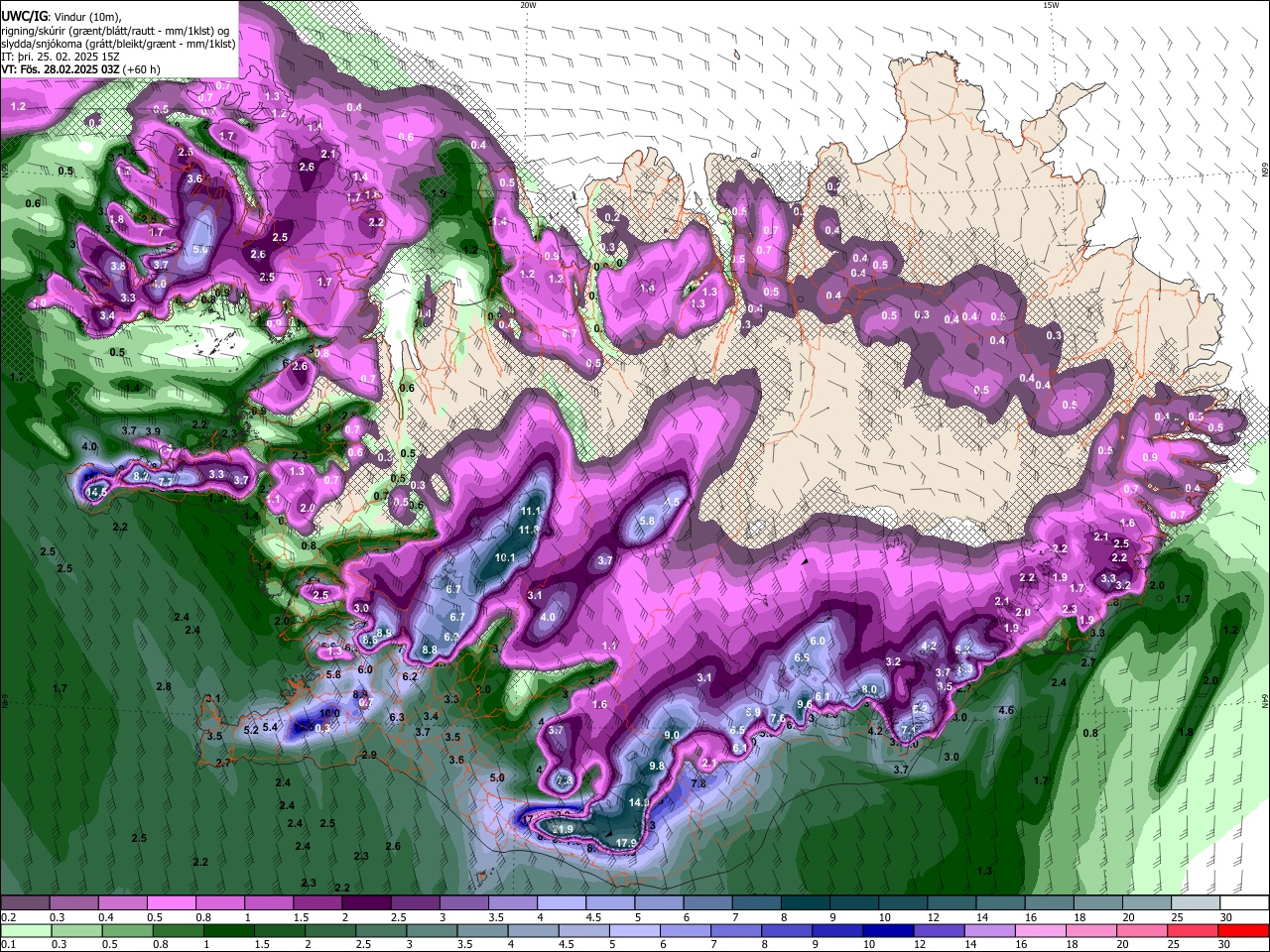Click the red 30 swatch in rain legend
Viewport: 1270px width, 952px height.
point(1243,931)
